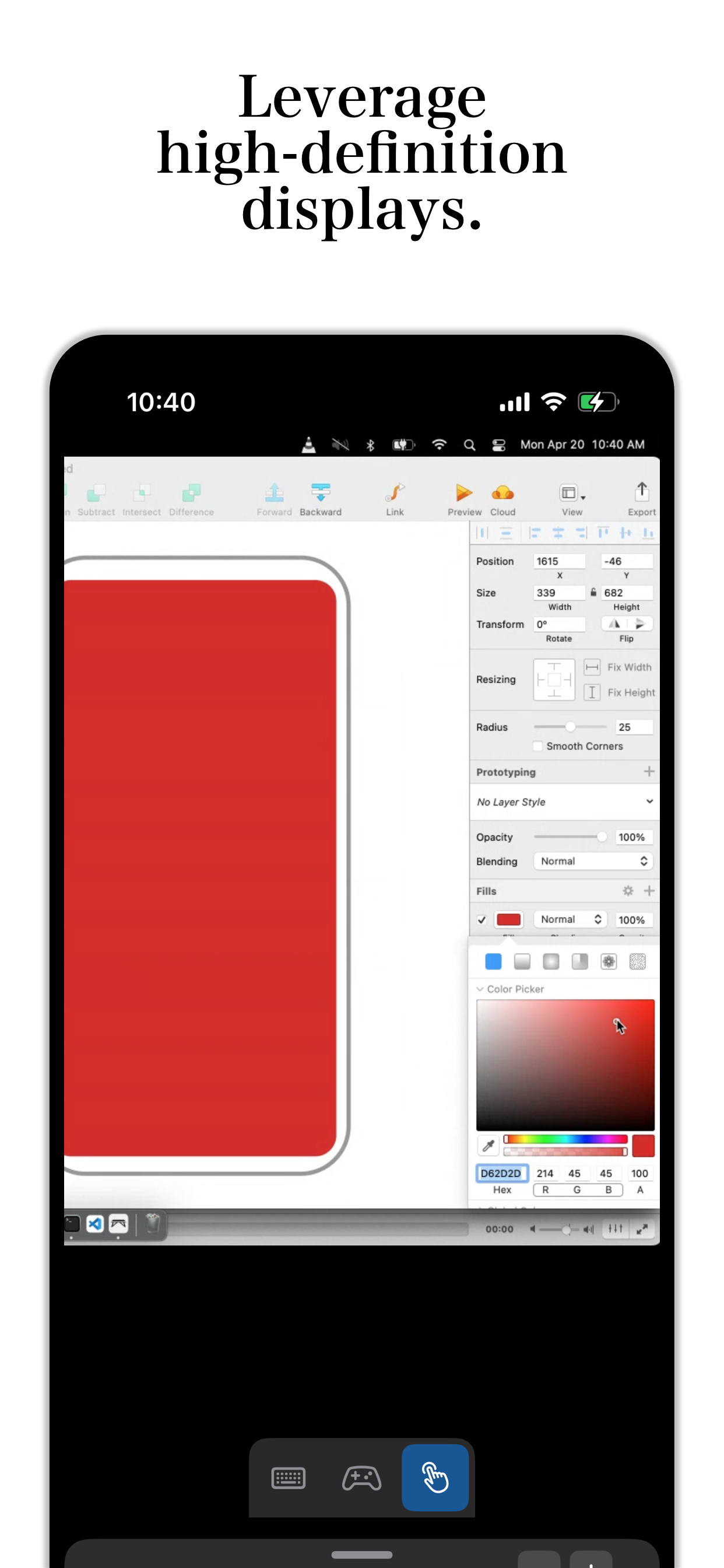
Task: Click the red fill color swatch
Action: click(x=509, y=919)
